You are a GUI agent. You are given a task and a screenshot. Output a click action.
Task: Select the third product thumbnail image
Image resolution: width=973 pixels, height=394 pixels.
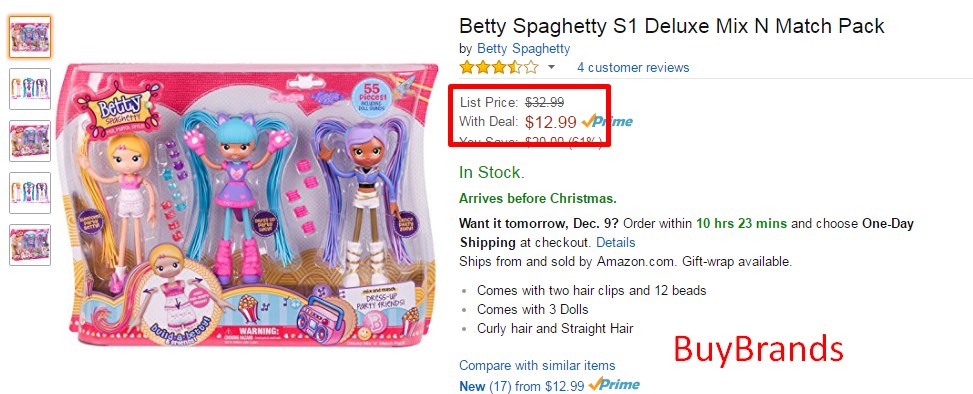pyautogui.click(x=30, y=141)
